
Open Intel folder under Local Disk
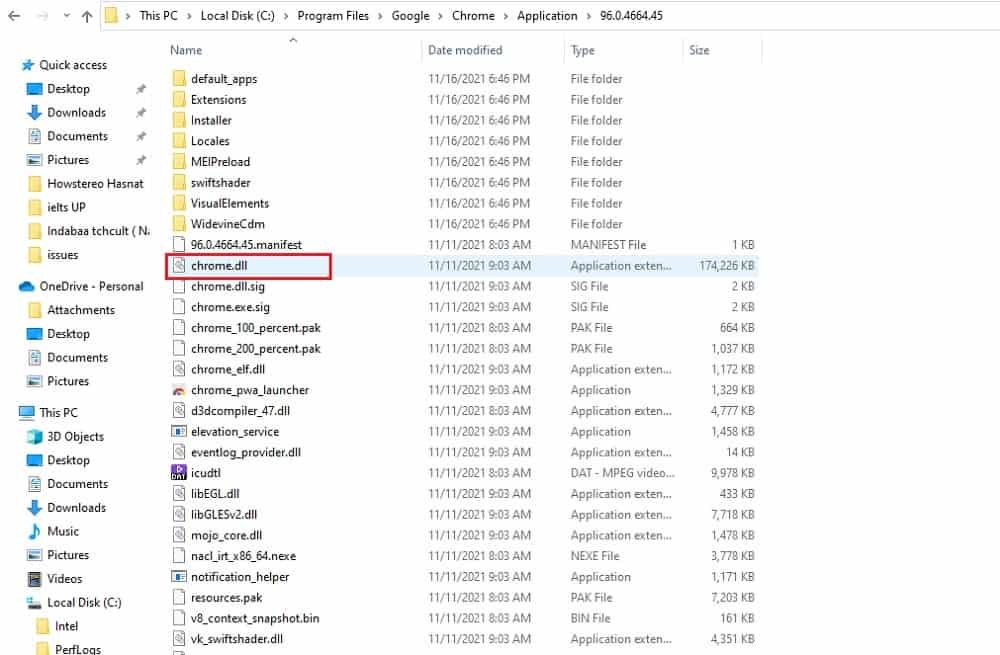66,626
